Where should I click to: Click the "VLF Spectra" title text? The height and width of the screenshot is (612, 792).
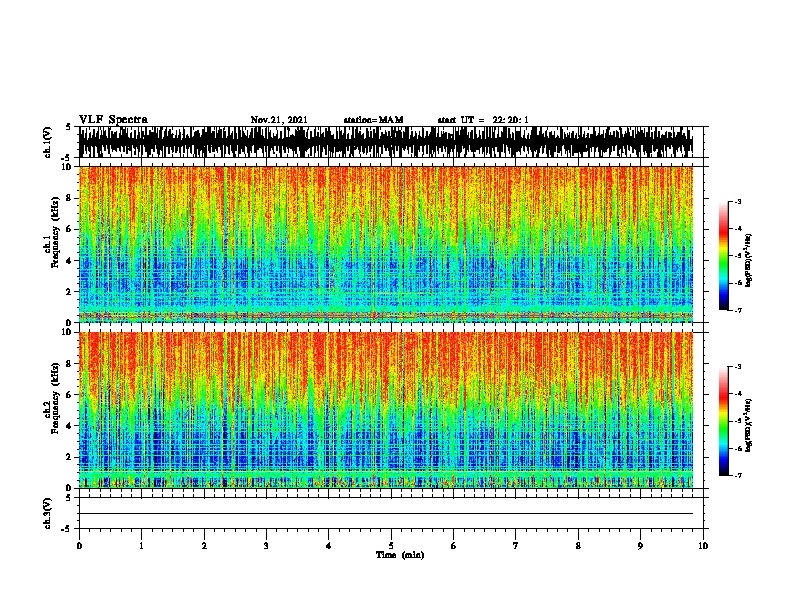coord(113,120)
